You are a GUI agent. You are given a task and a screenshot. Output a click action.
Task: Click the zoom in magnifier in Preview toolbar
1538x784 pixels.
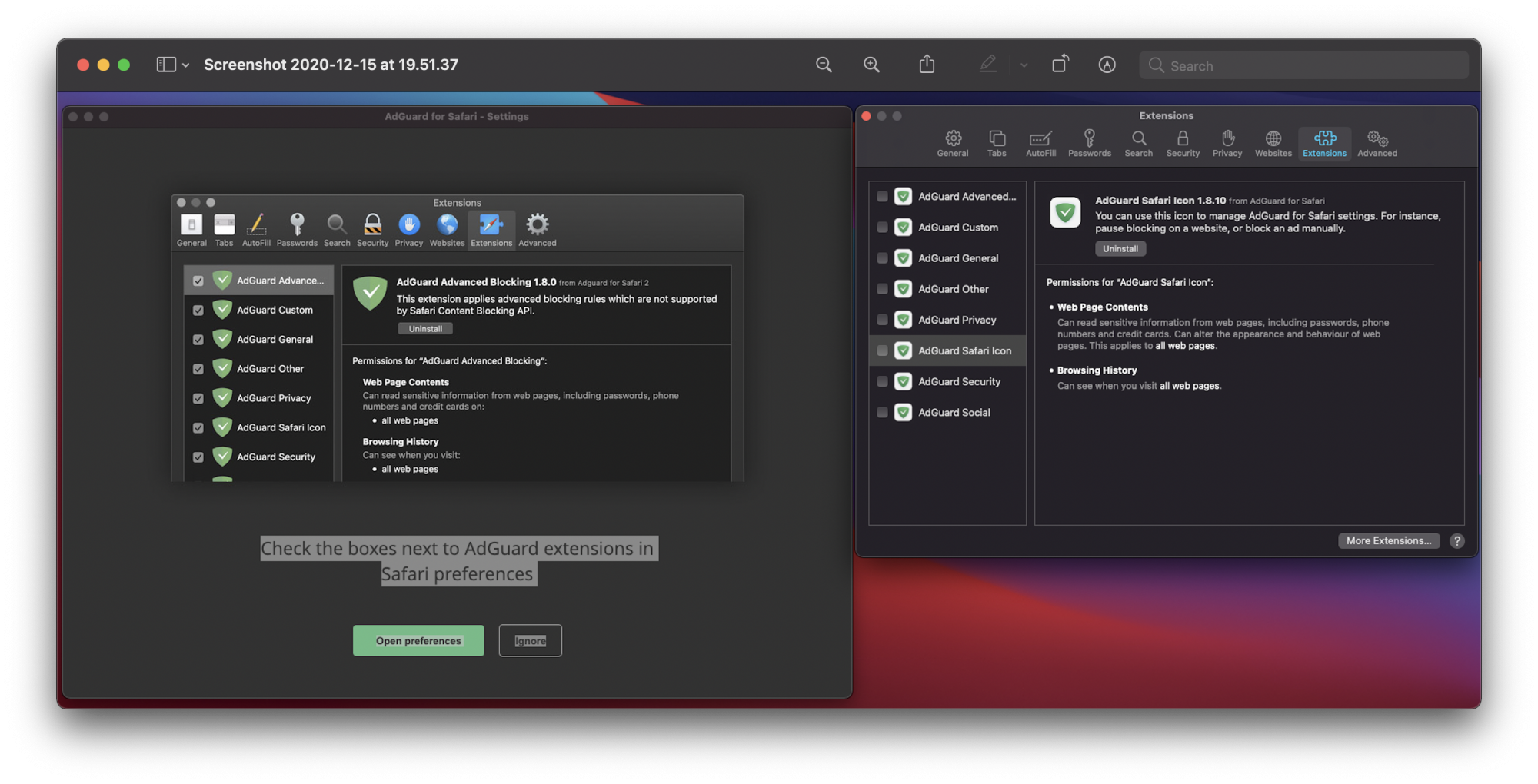pos(871,65)
